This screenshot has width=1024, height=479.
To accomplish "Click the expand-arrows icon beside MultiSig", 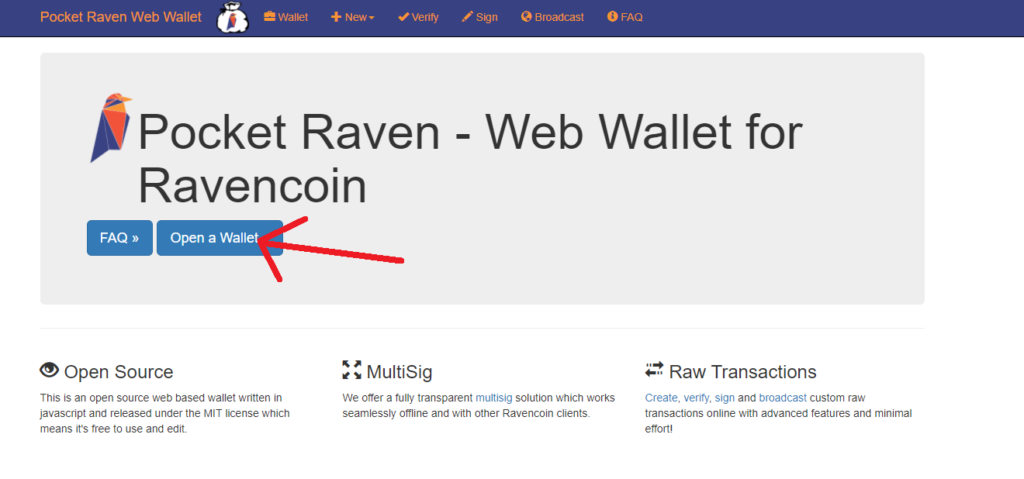I will point(352,370).
